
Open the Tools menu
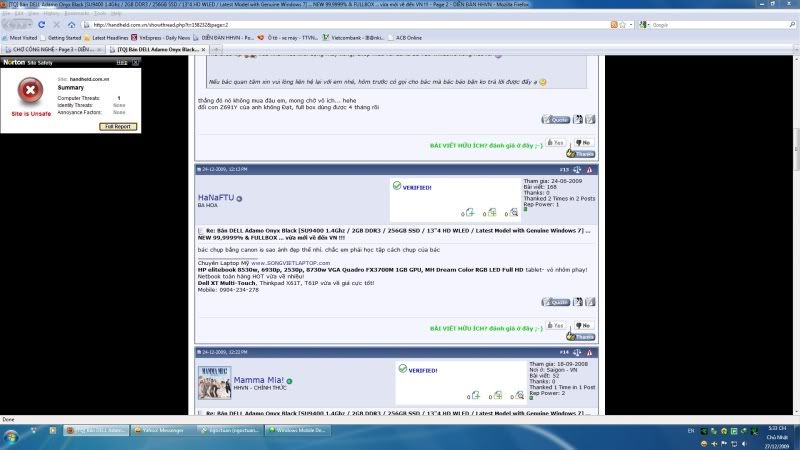pos(100,13)
